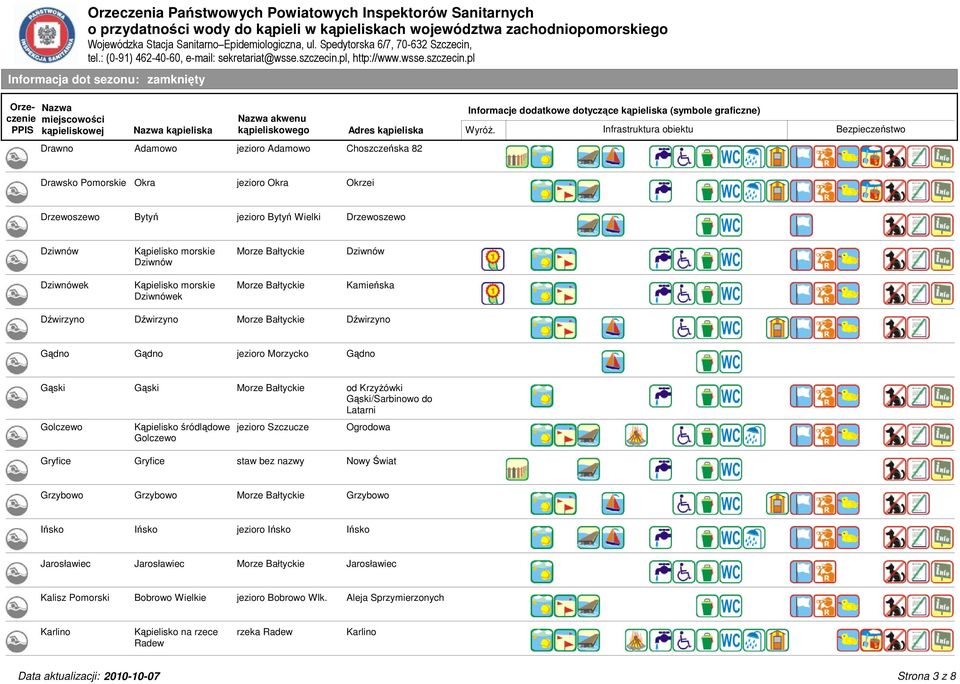Select the 'Nowy Świat' address cell
This screenshot has height=684, width=960.
pos(371,461)
